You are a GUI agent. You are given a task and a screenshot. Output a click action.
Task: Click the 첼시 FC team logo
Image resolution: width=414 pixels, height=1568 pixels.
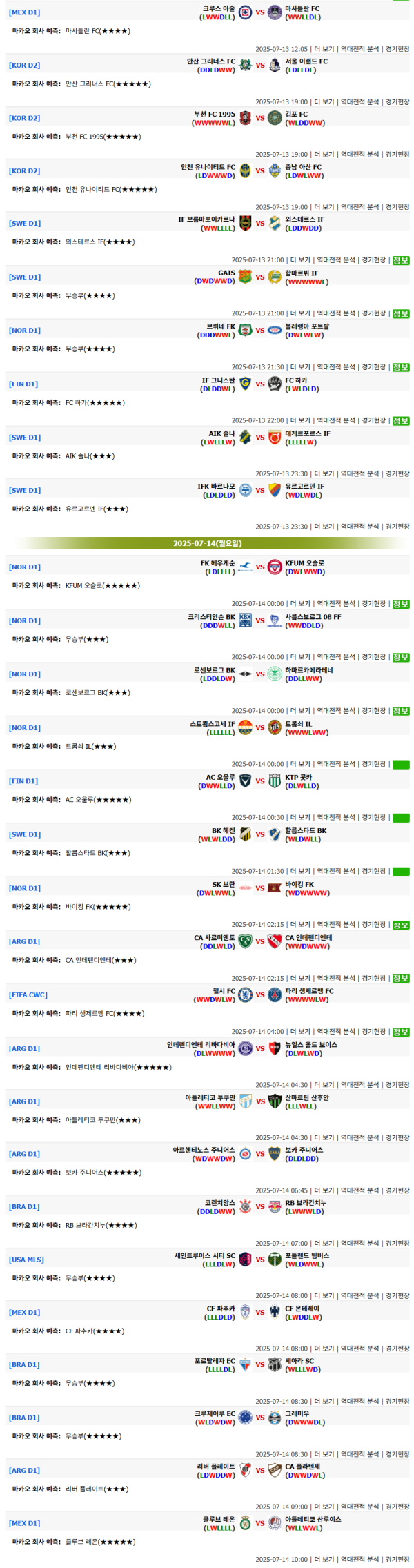[245, 994]
